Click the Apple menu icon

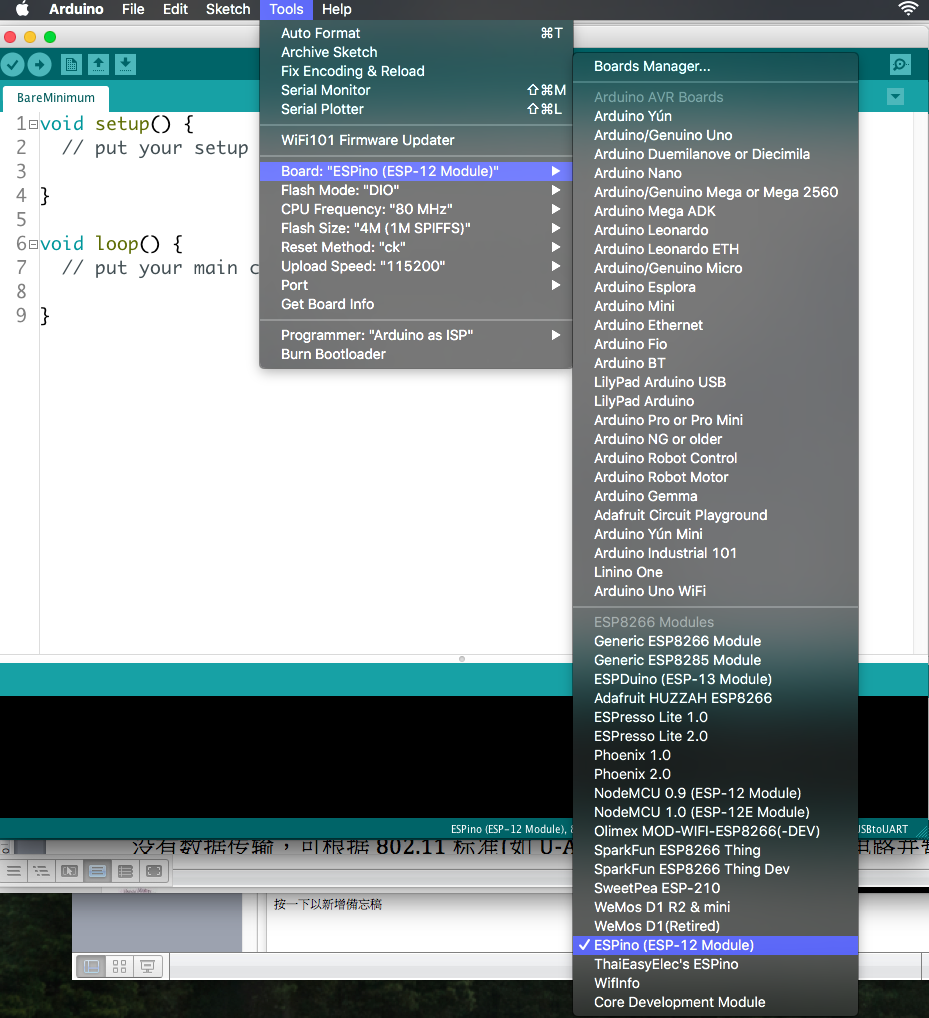click(x=22, y=9)
